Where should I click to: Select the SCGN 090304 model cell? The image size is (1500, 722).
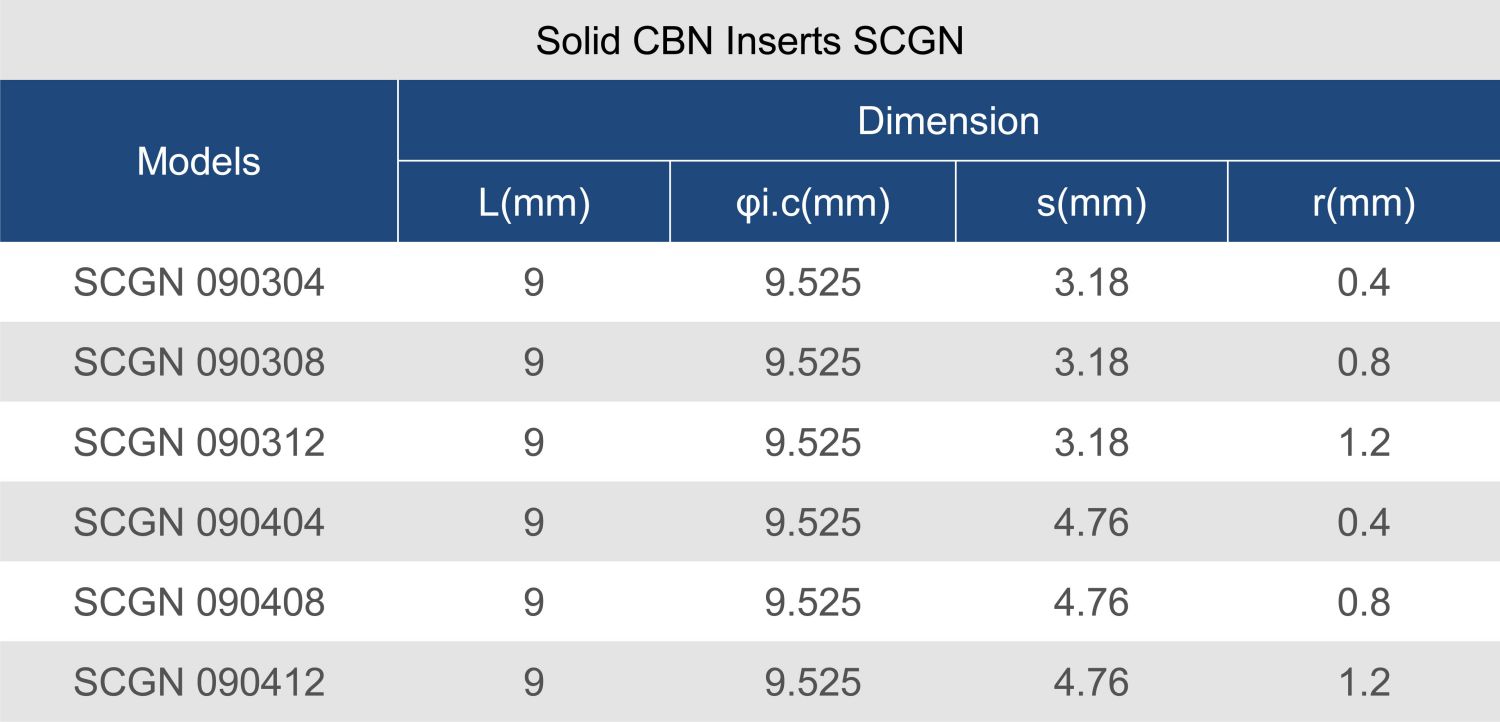tap(199, 283)
